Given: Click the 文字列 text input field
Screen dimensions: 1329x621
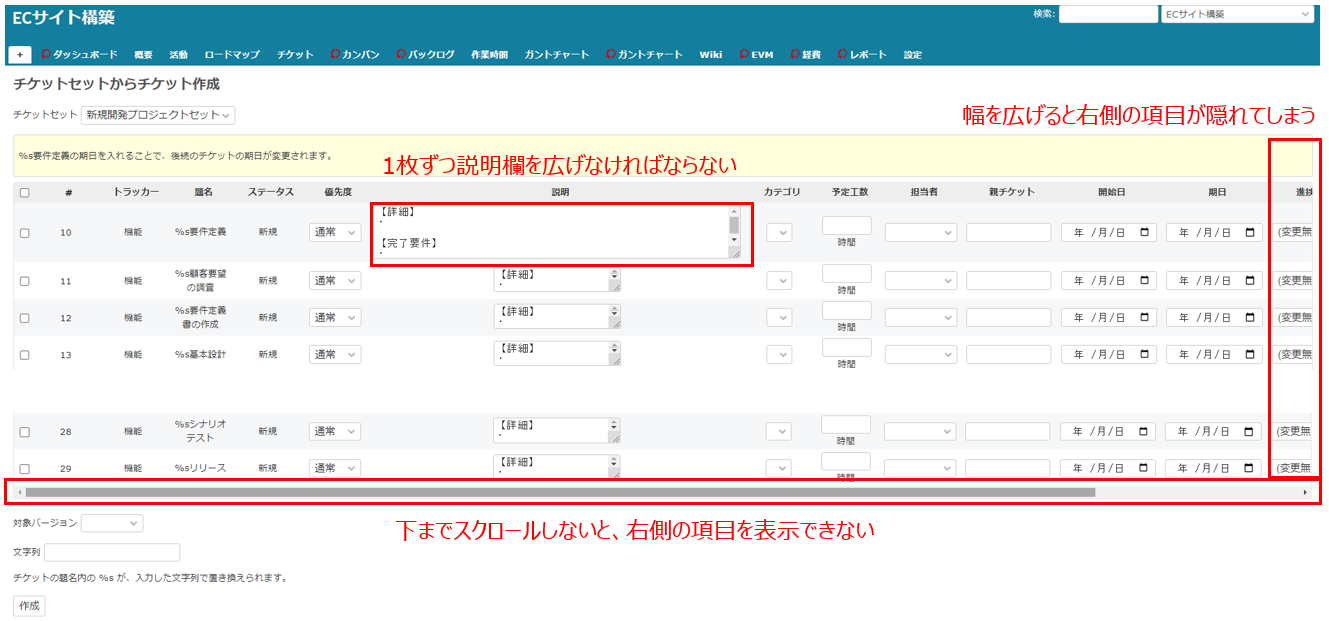Looking at the screenshot, I should click(112, 552).
